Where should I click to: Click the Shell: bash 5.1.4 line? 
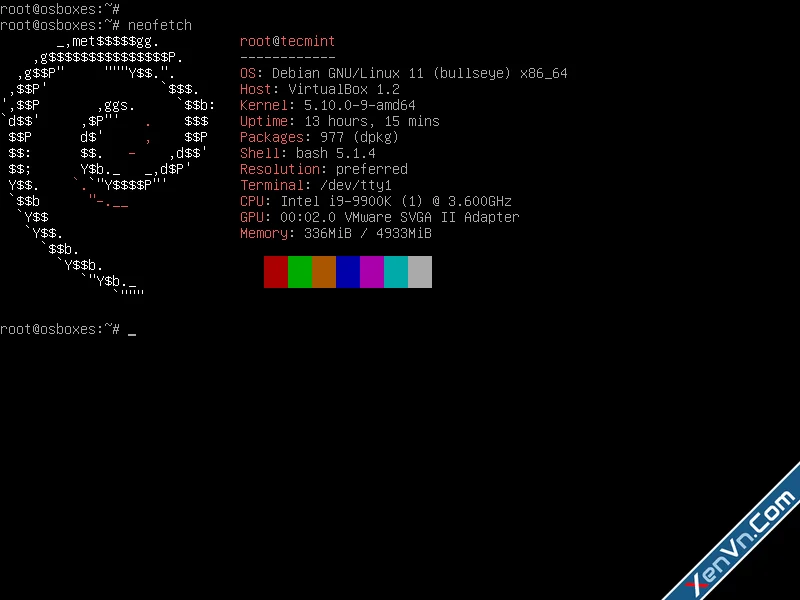tap(308, 153)
